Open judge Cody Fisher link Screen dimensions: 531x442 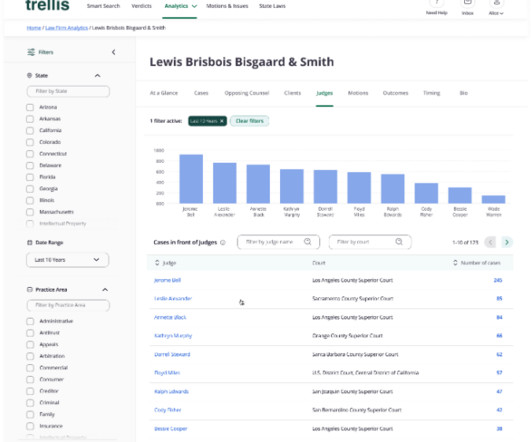click(x=168, y=410)
